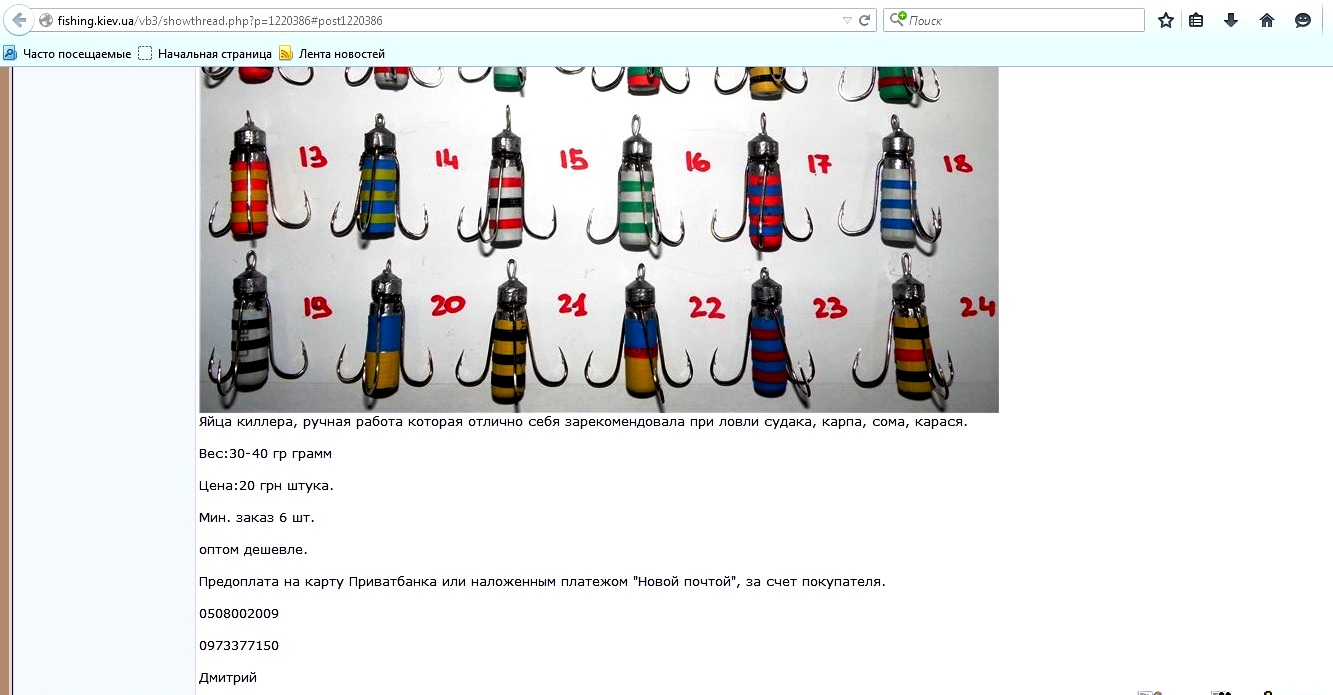This screenshot has width=1333, height=695.
Task: Click the fishing lures photo
Action: (x=598, y=240)
